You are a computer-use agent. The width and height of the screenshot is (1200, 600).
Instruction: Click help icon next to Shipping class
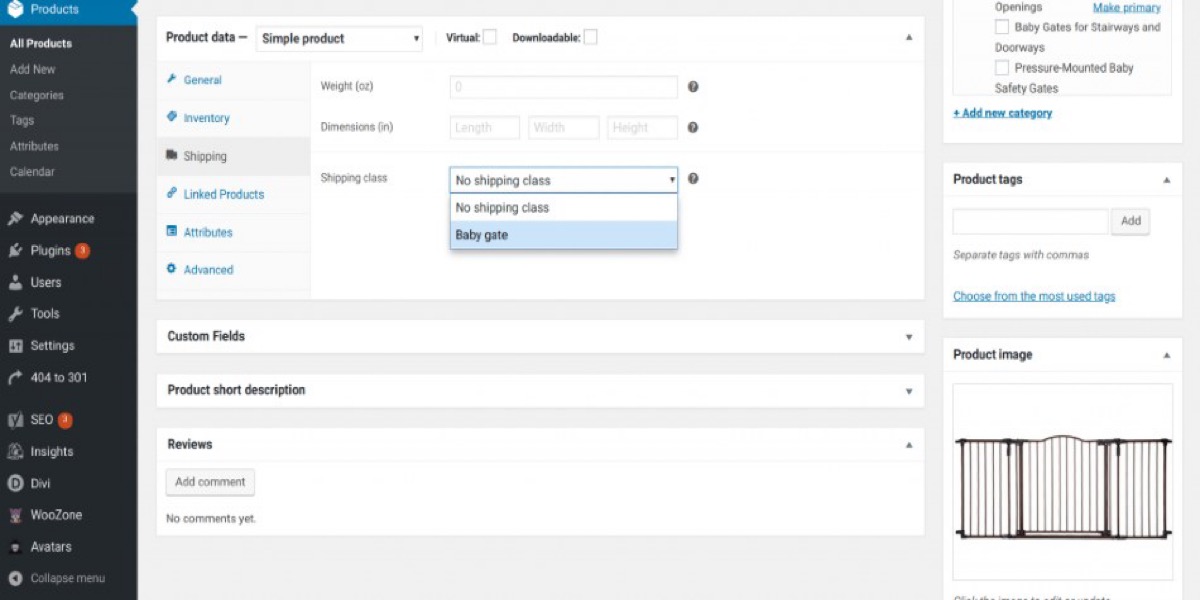point(693,179)
